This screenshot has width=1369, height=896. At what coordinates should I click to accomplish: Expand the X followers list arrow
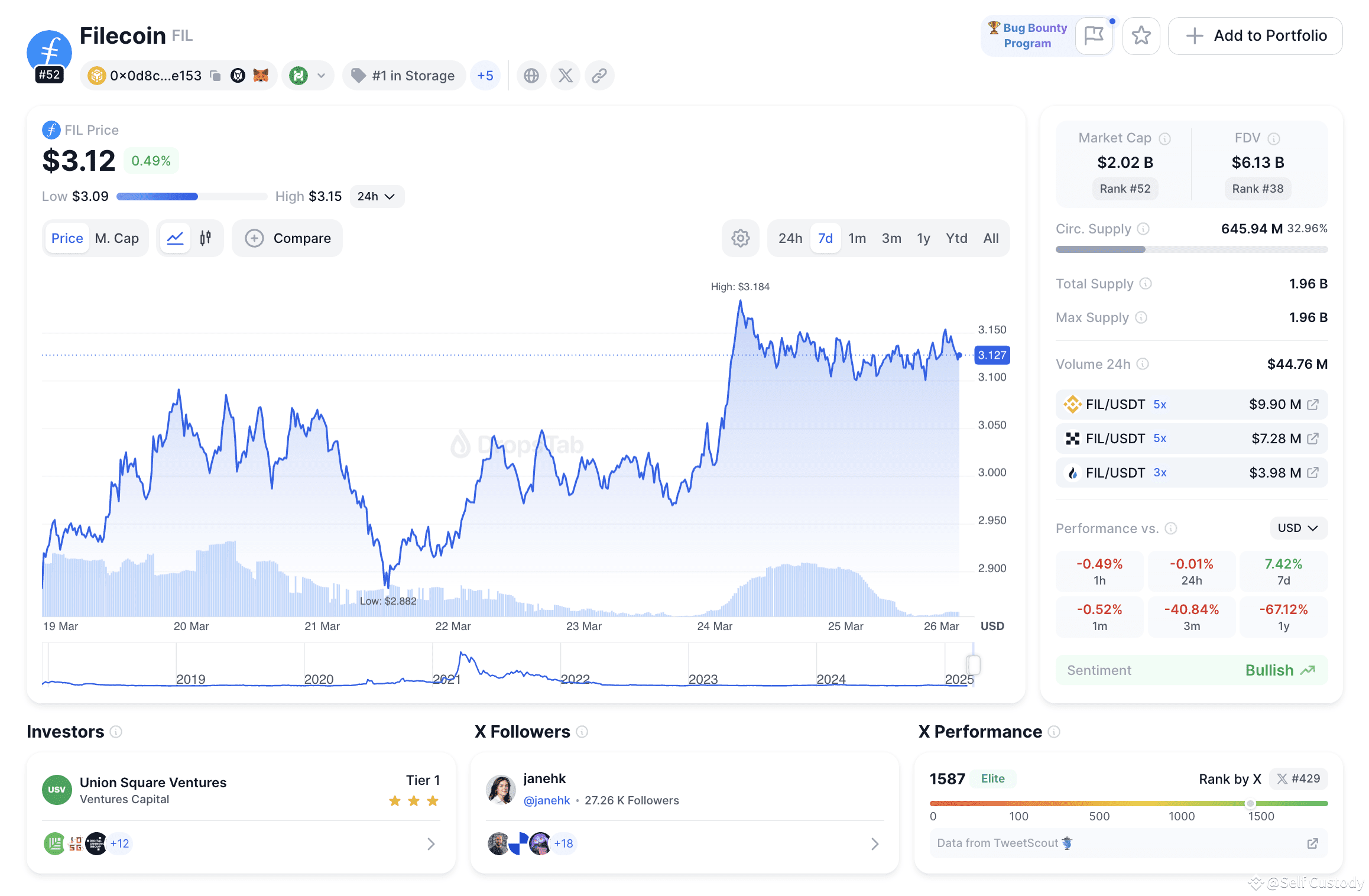point(875,844)
